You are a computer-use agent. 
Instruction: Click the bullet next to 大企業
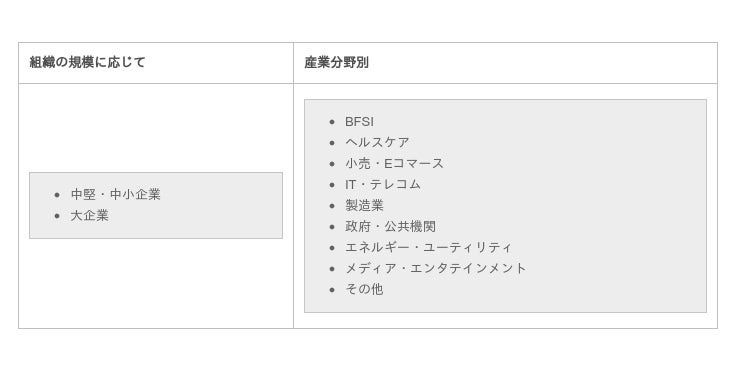[58, 216]
